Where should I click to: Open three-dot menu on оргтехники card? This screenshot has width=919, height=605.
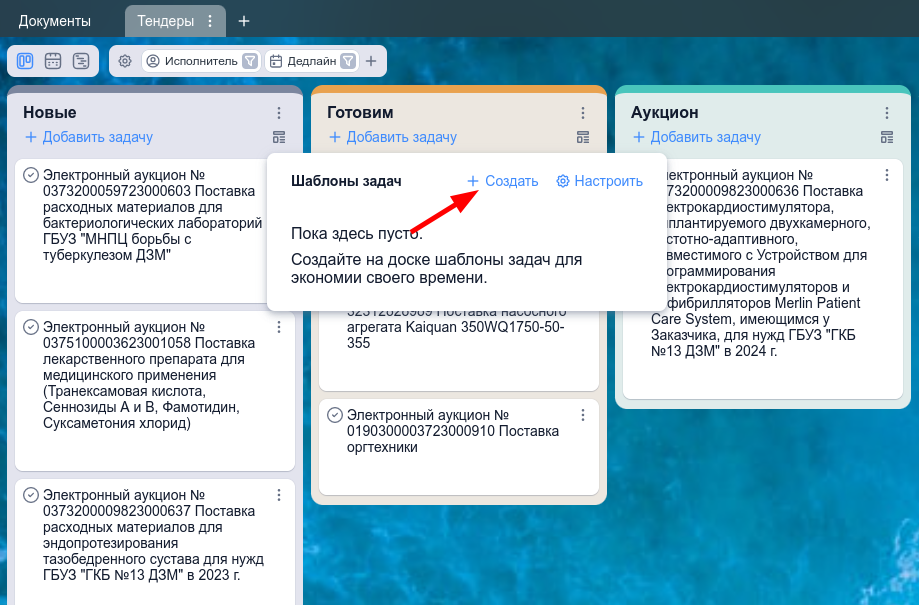(583, 414)
